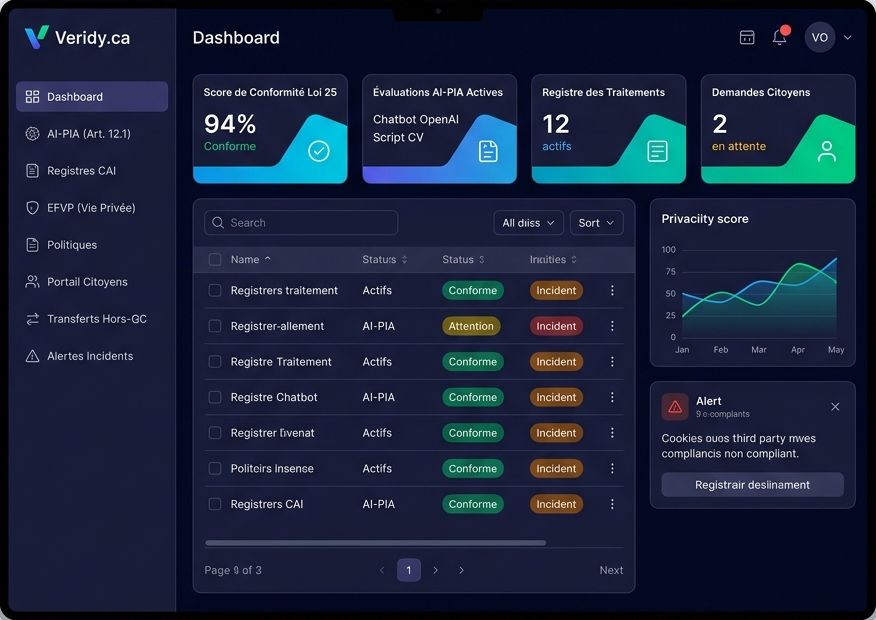Select Dashboard in the sidebar
Screen dimensions: 876x620
pyautogui.click(x=92, y=97)
